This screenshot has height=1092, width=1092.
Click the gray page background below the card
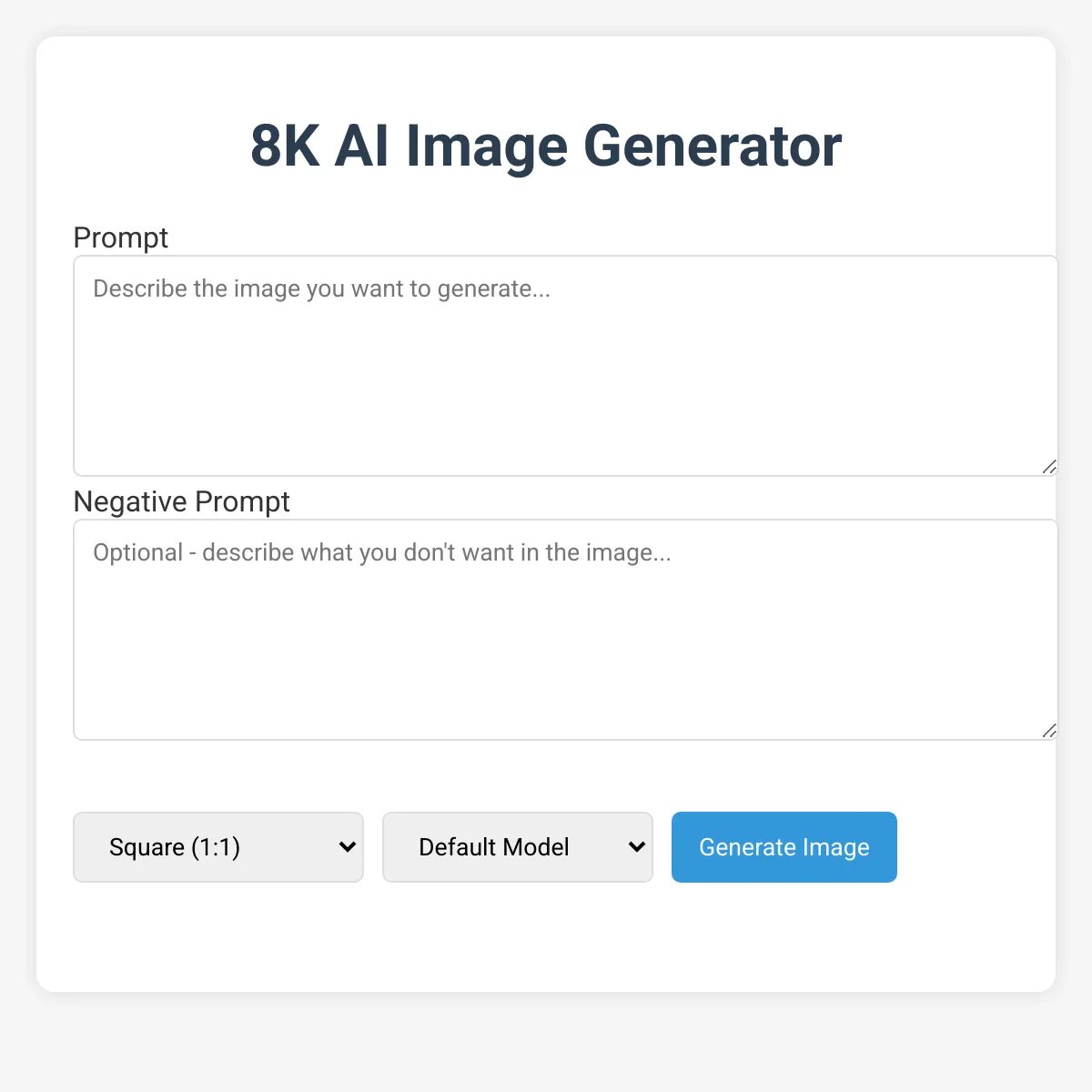546,1046
